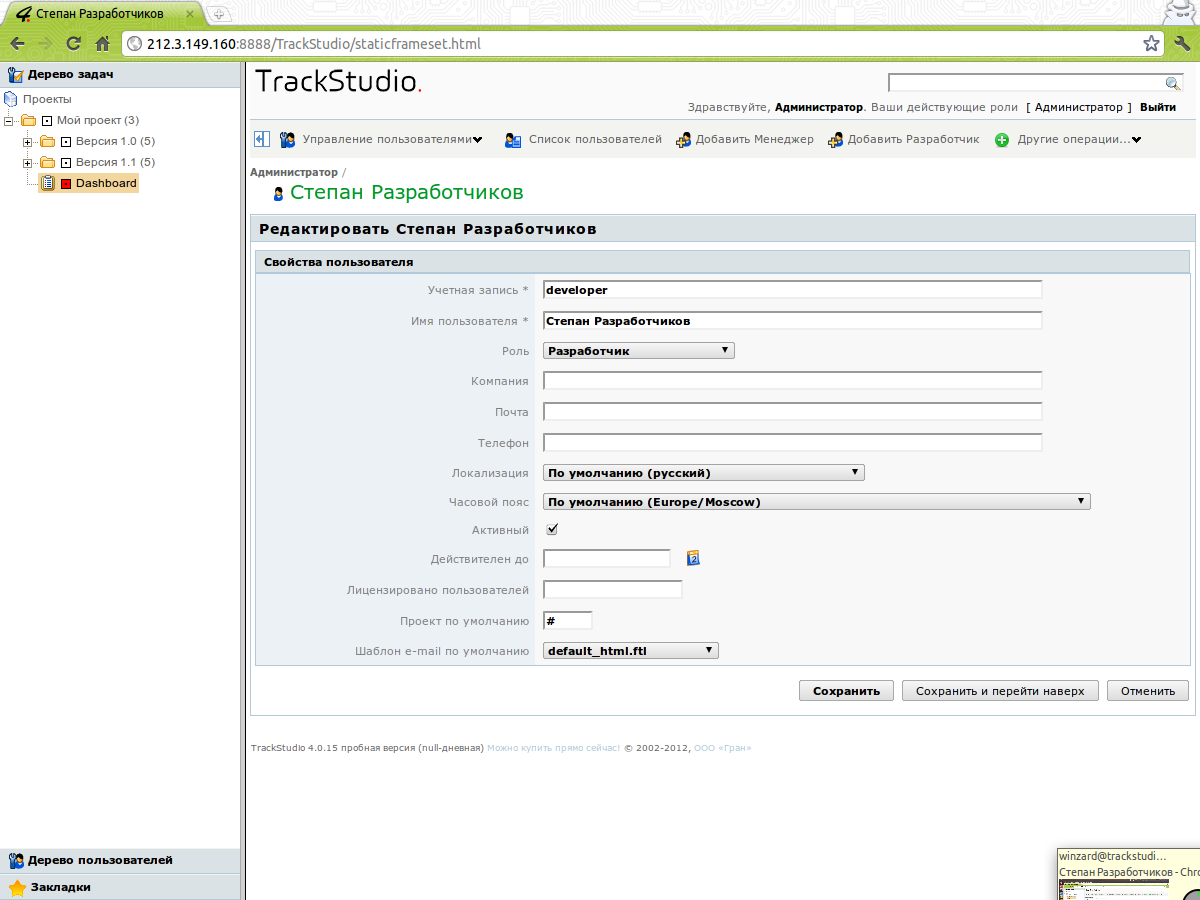Reload the page with the refresh icon
Screen dimensions: 1200x900
[73, 44]
